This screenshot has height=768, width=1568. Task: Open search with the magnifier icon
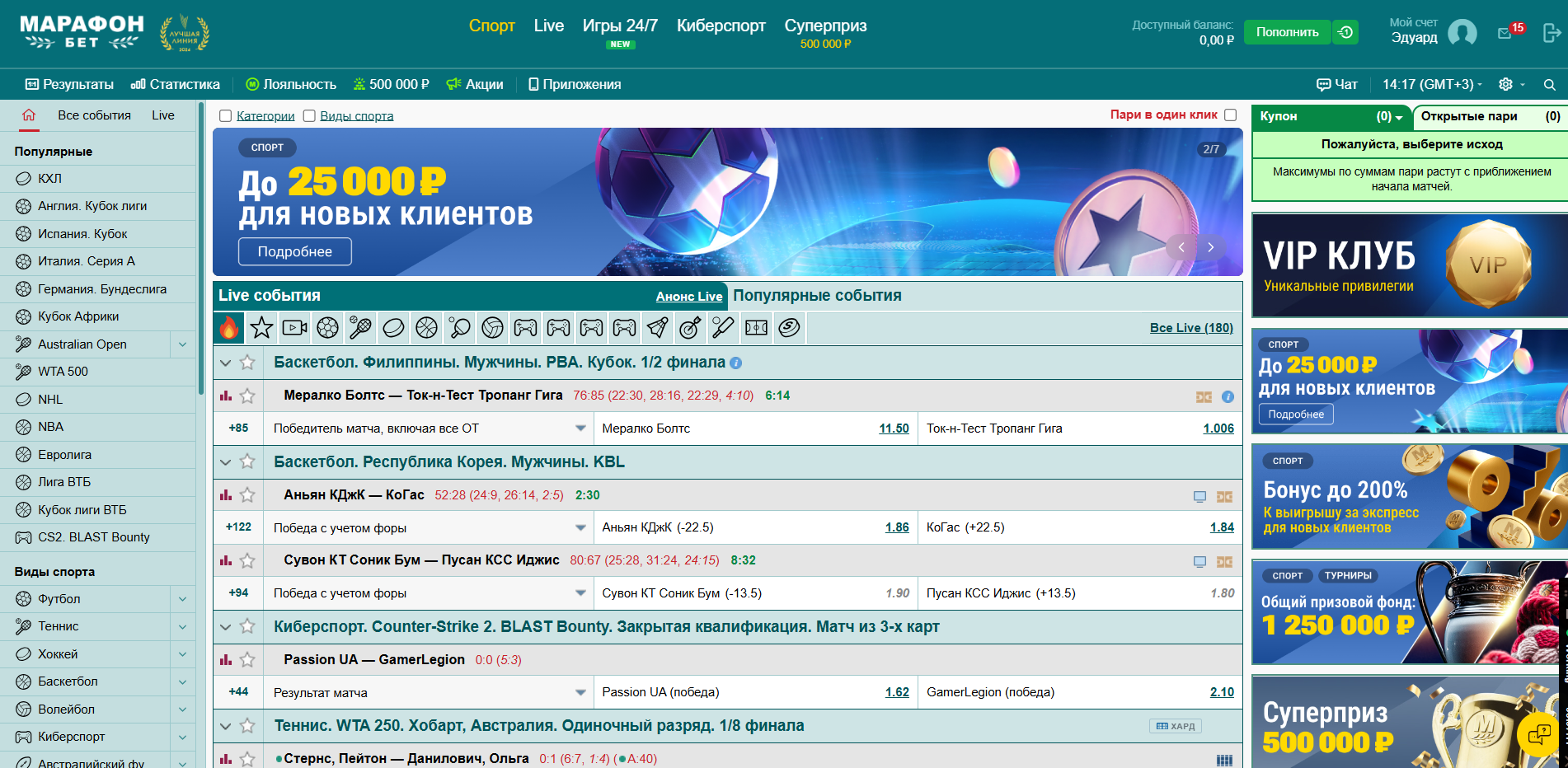(x=1549, y=85)
